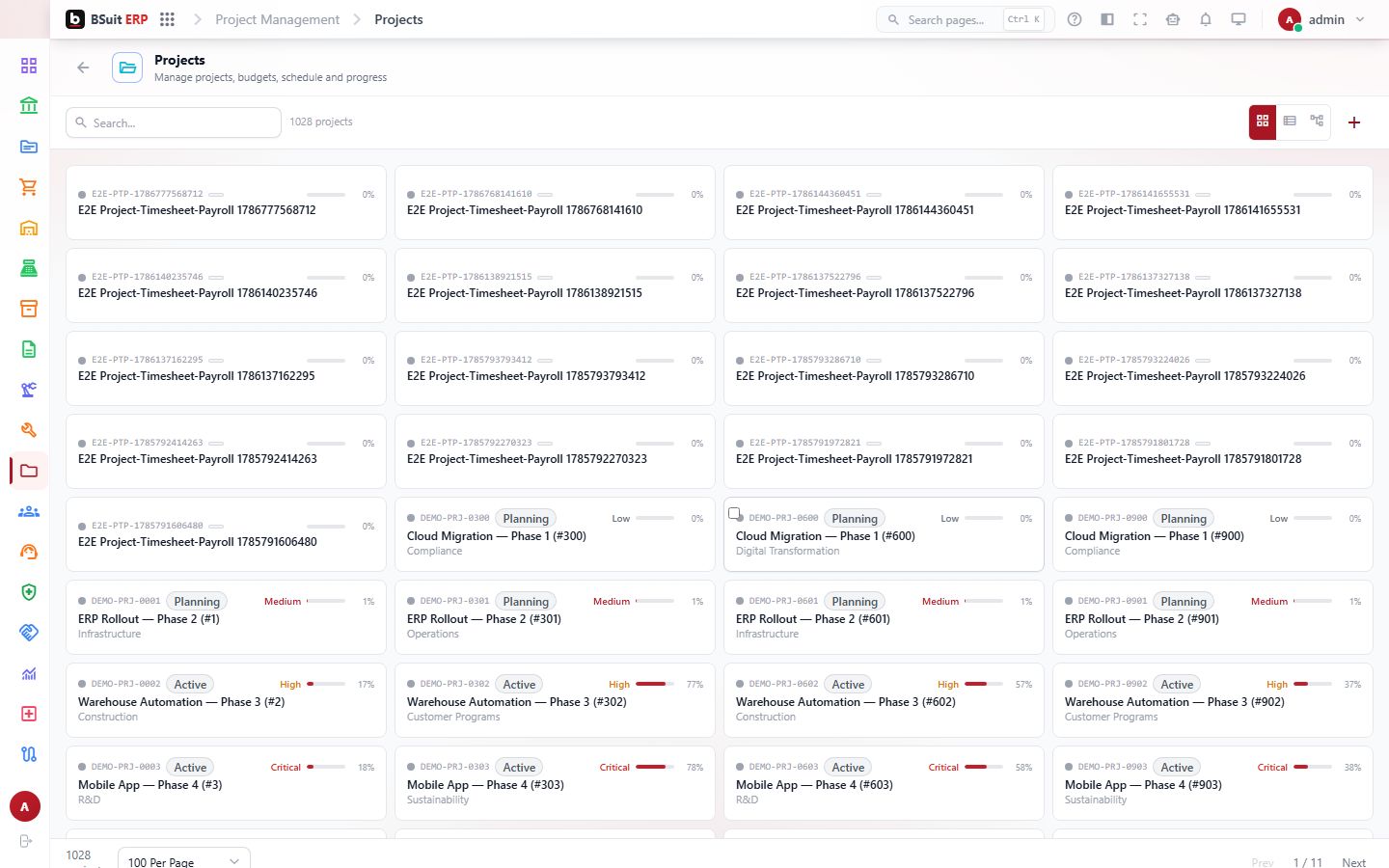Add a new project with plus icon

tap(1354, 122)
